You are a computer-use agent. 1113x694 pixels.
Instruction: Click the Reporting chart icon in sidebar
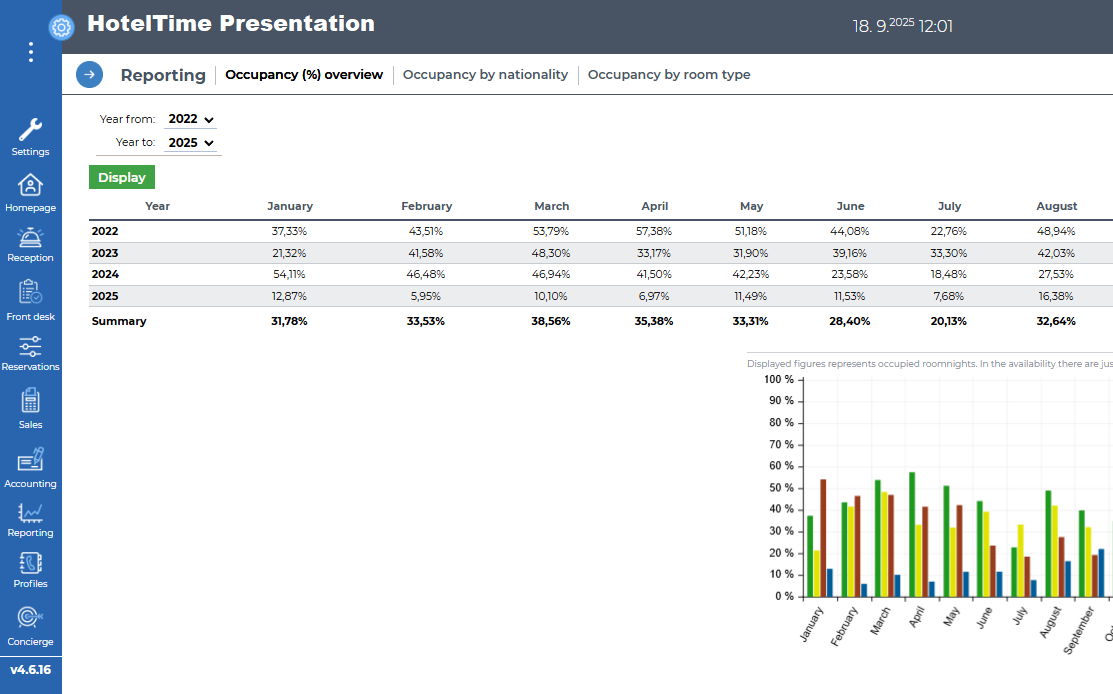[30, 513]
